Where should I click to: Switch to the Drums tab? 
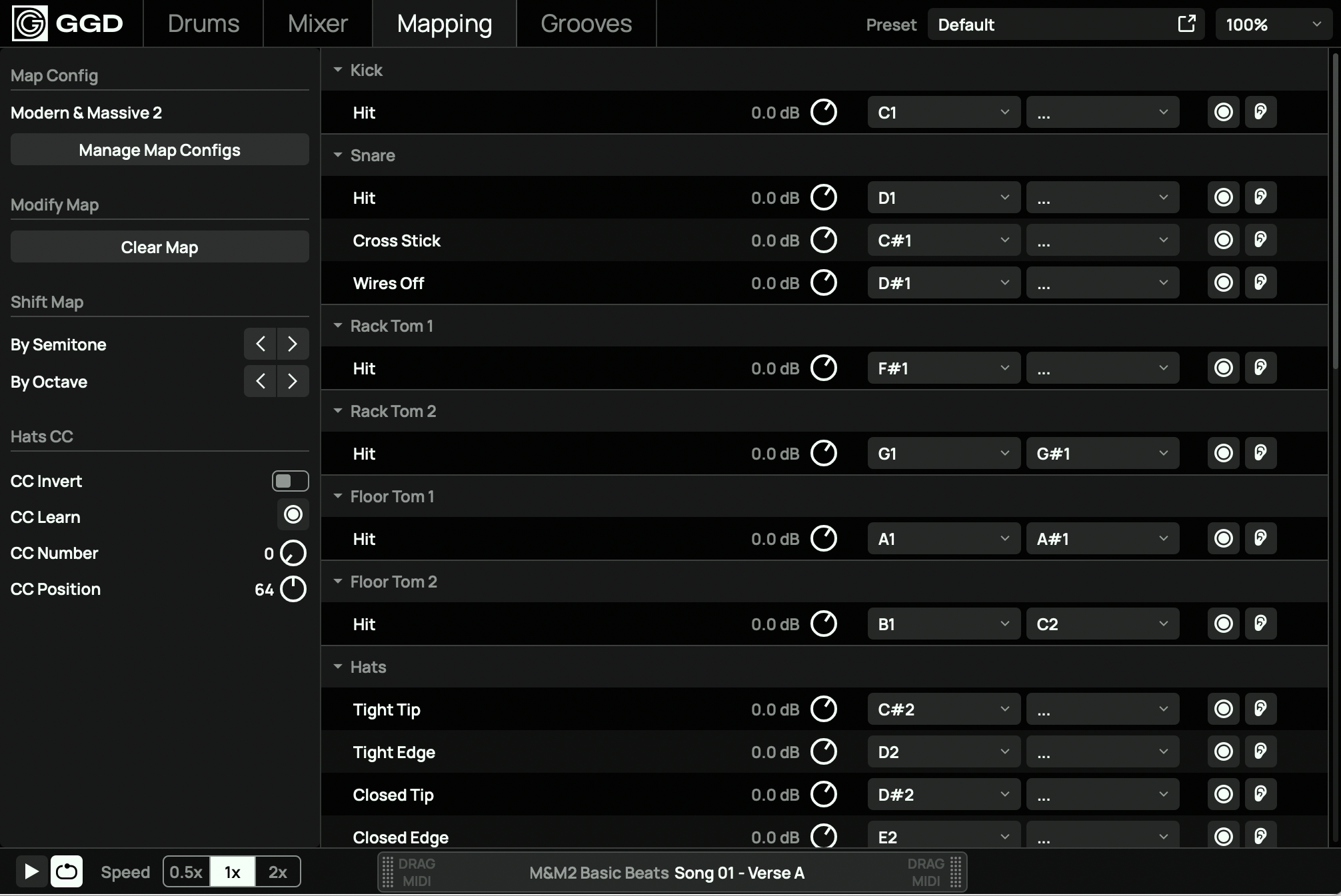203,23
